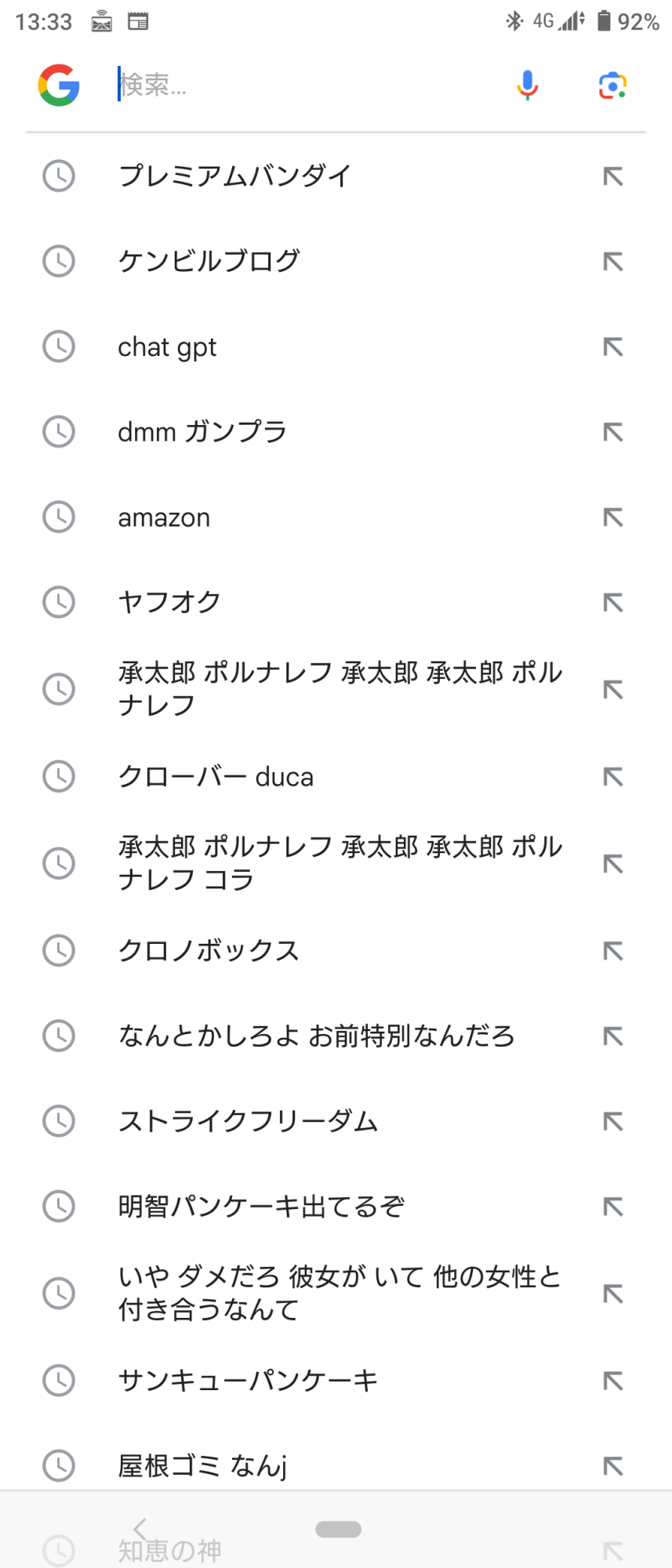Image resolution: width=672 pixels, height=1568 pixels.
Task: Select the 'dmm ガンプラ' search suggestion
Action: (202, 432)
